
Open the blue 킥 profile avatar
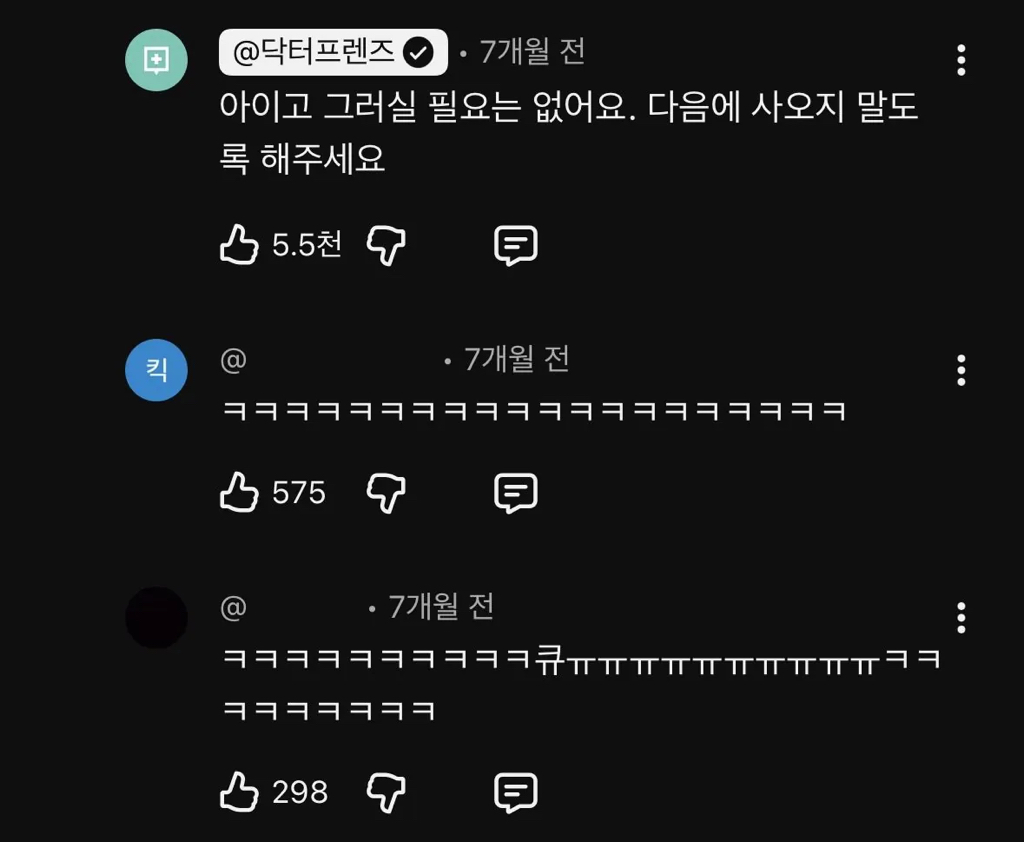click(155, 369)
